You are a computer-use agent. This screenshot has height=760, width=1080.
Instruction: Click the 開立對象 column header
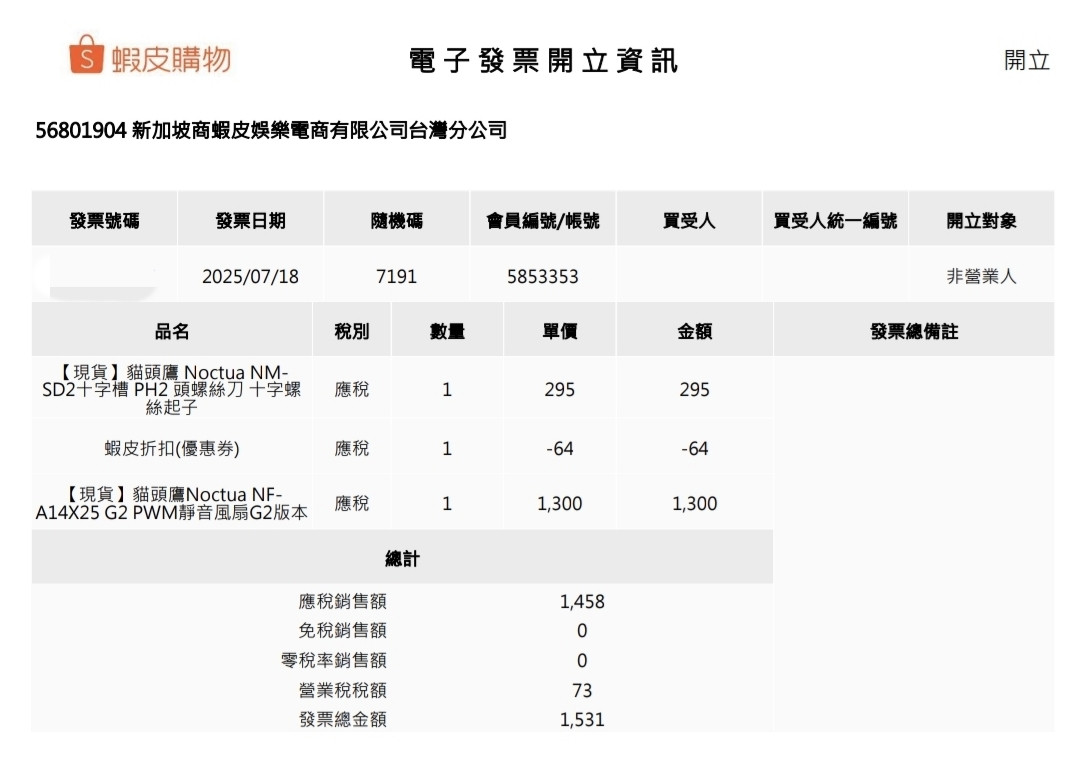point(982,220)
